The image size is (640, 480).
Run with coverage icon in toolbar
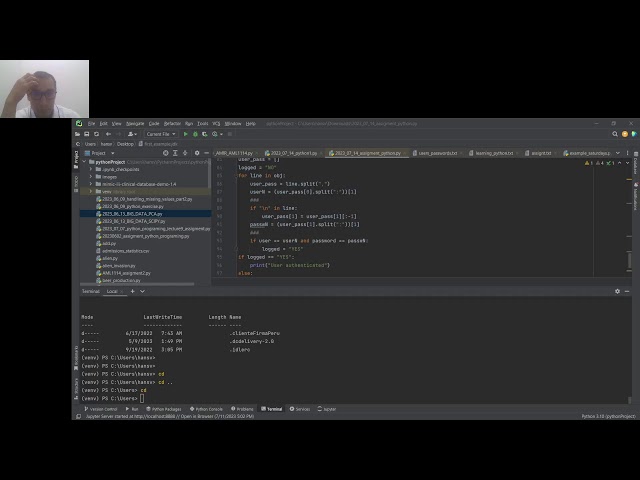(204, 134)
